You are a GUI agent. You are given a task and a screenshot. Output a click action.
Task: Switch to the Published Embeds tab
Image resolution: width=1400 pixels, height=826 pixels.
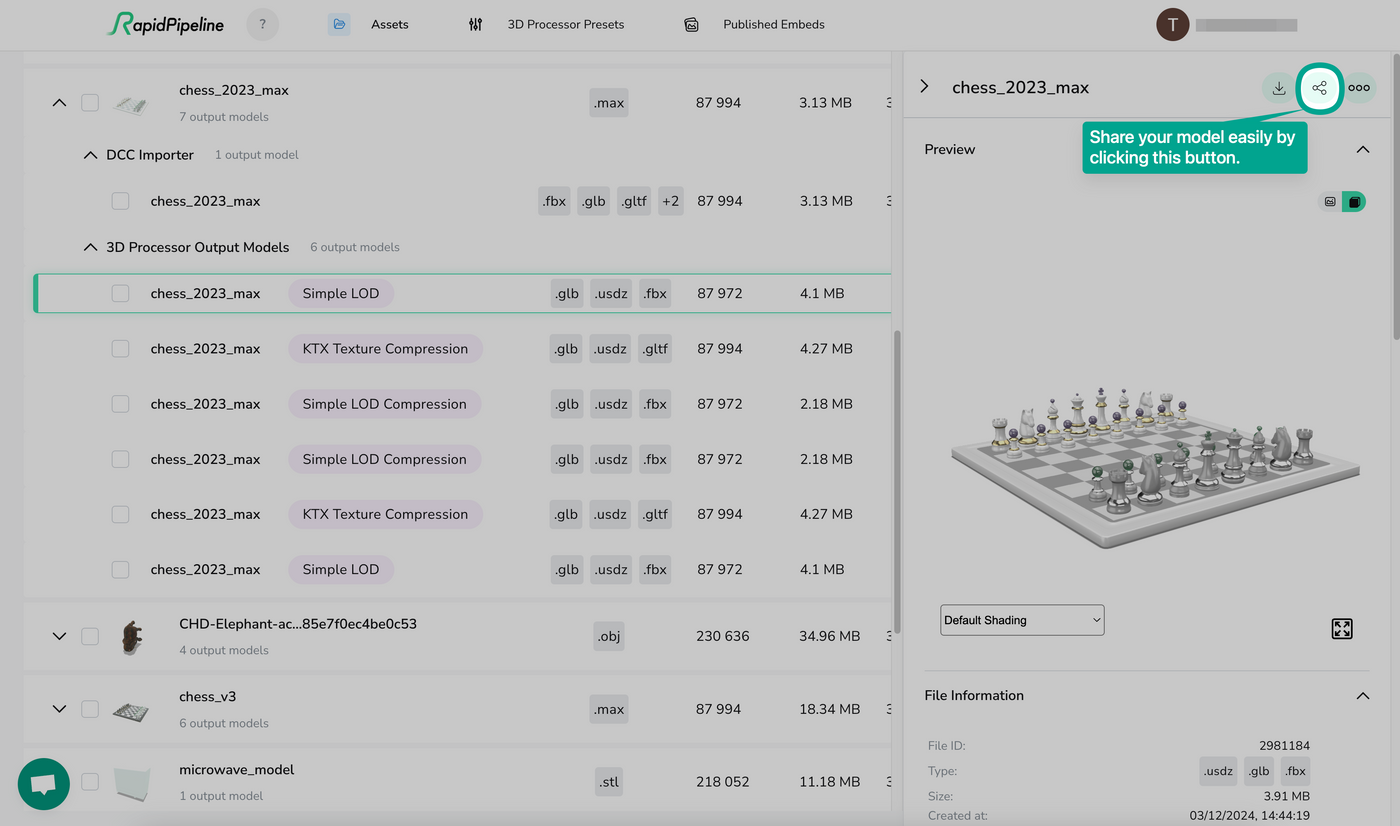tap(774, 25)
